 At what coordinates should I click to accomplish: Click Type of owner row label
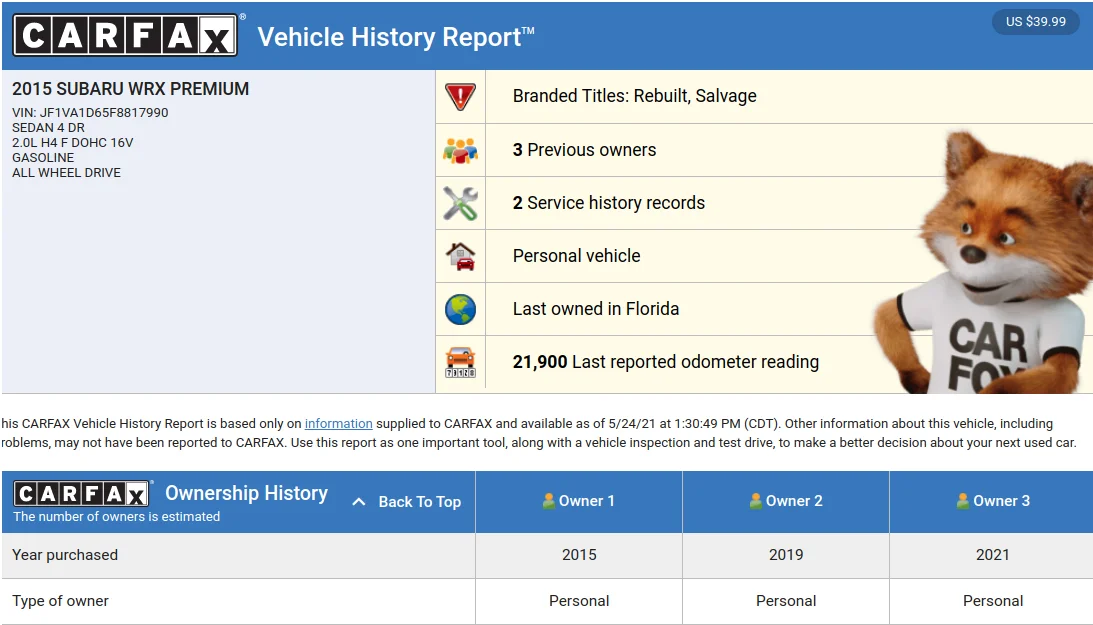(x=60, y=601)
